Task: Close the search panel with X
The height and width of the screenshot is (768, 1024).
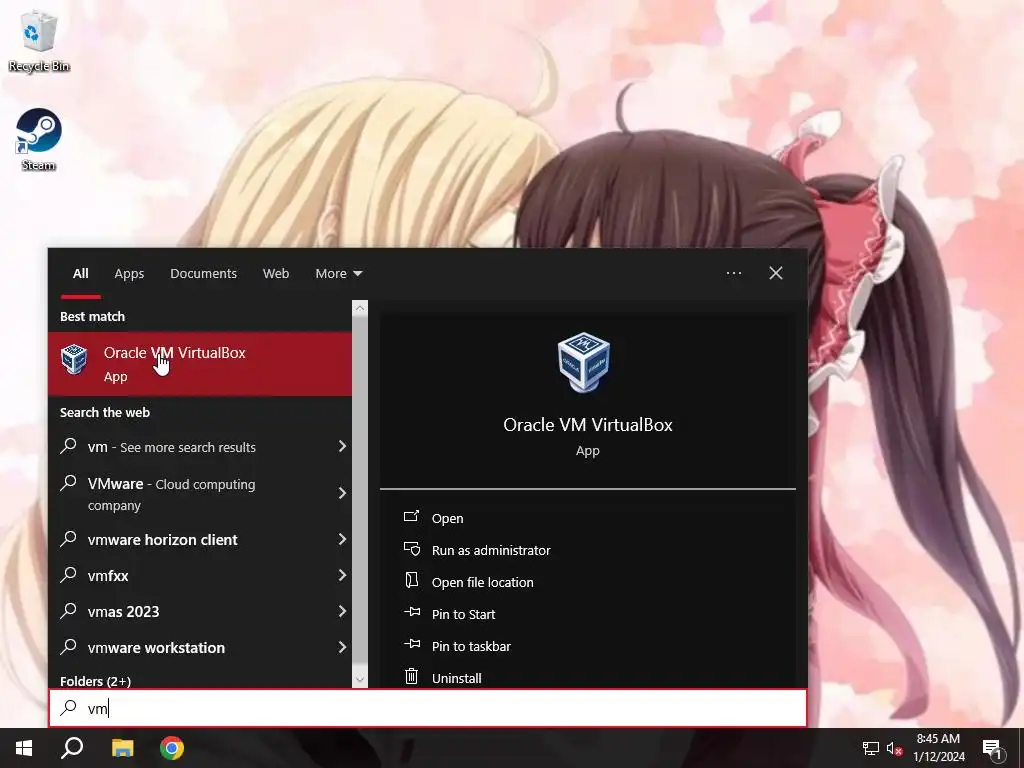Action: [x=776, y=273]
